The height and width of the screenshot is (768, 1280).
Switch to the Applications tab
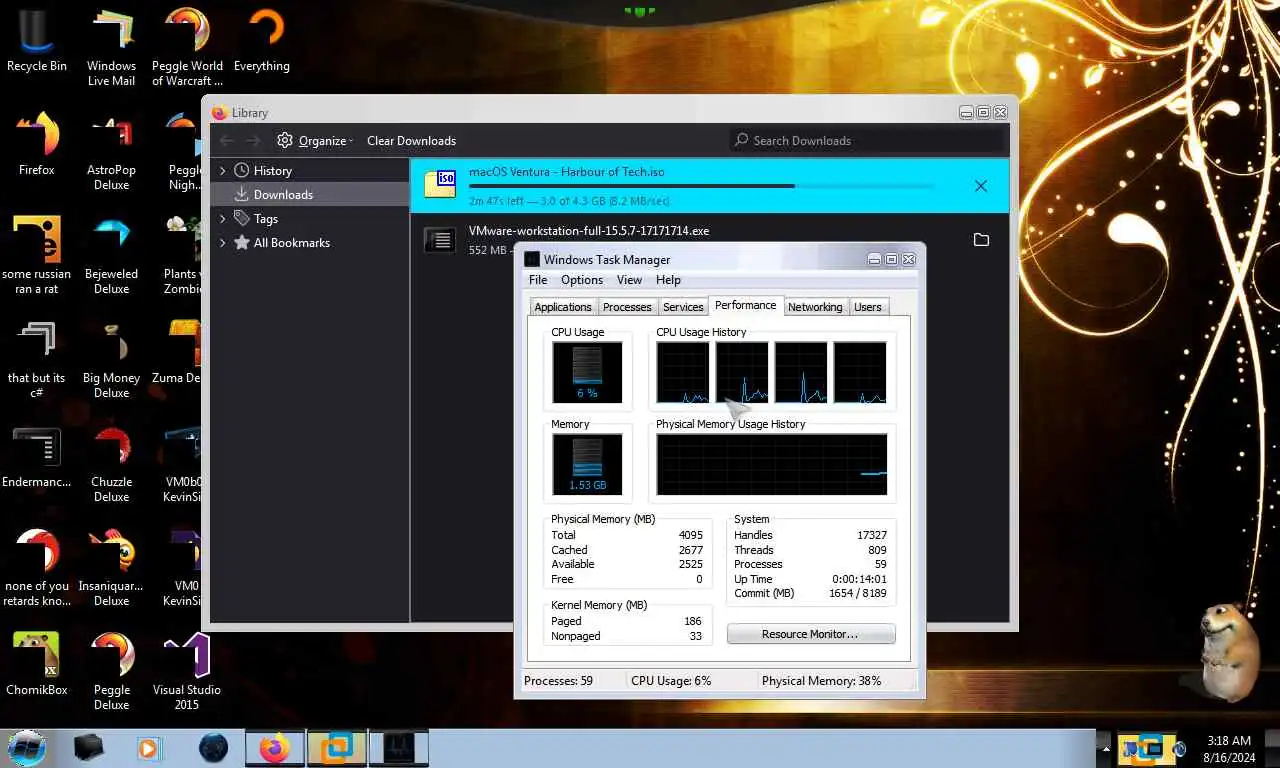coord(563,307)
